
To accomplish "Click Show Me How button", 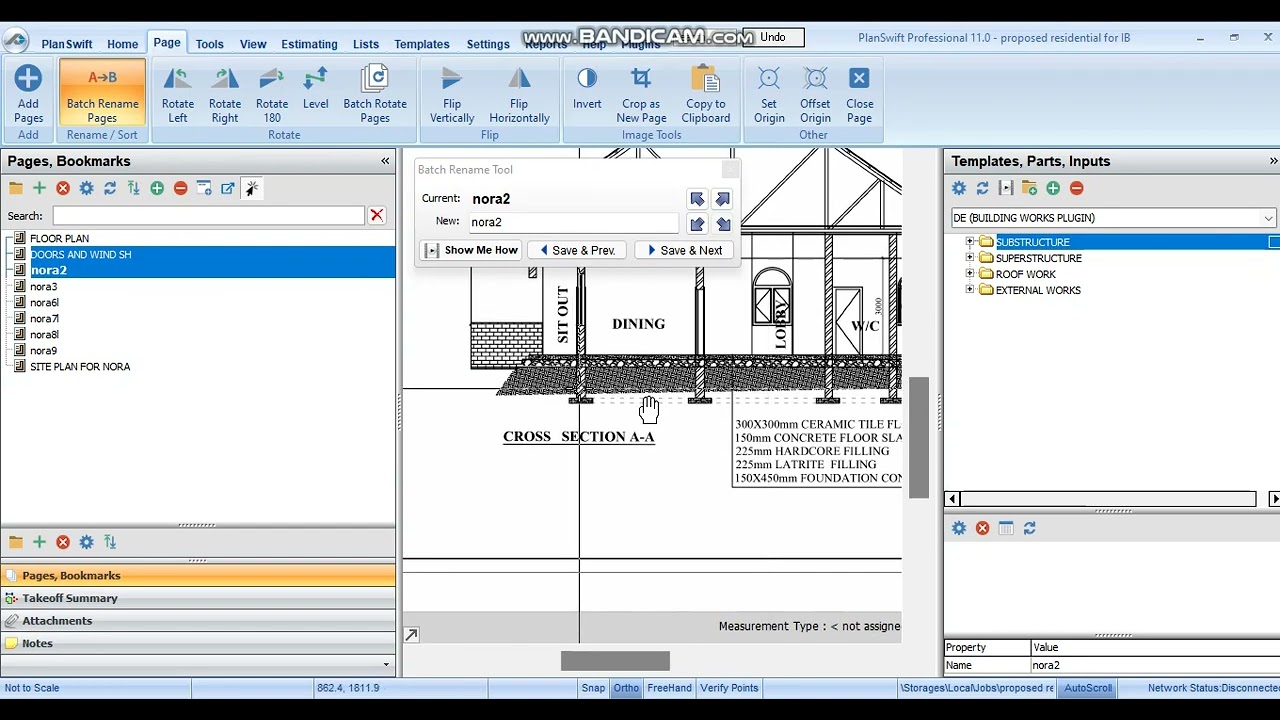I will tap(471, 250).
